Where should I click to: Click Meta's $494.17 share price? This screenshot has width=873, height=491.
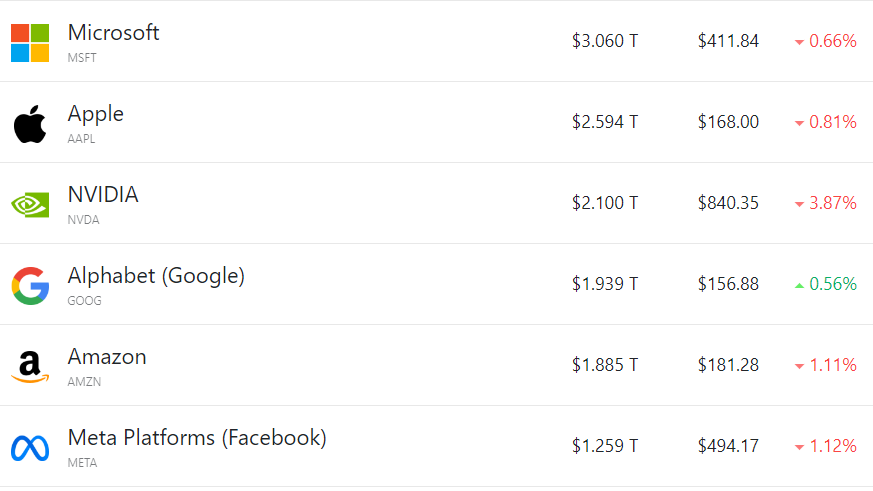pos(728,446)
